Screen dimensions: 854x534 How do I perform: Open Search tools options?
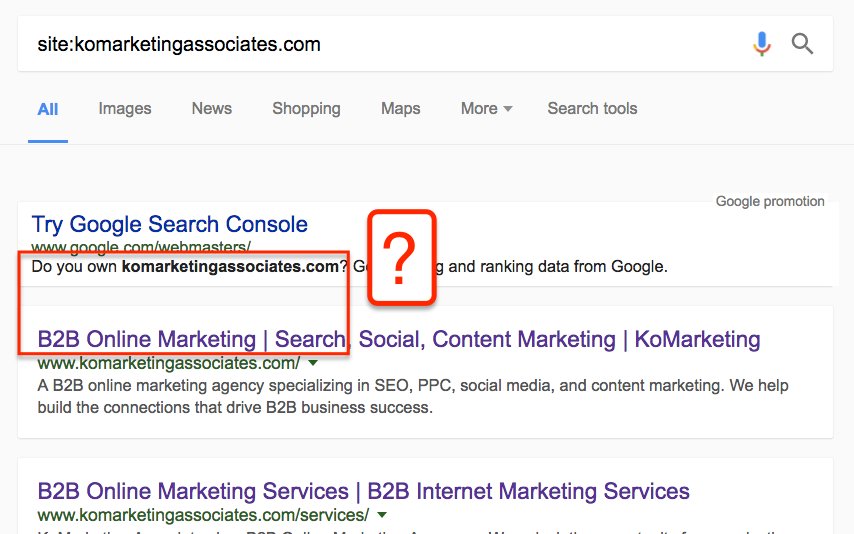(x=592, y=109)
